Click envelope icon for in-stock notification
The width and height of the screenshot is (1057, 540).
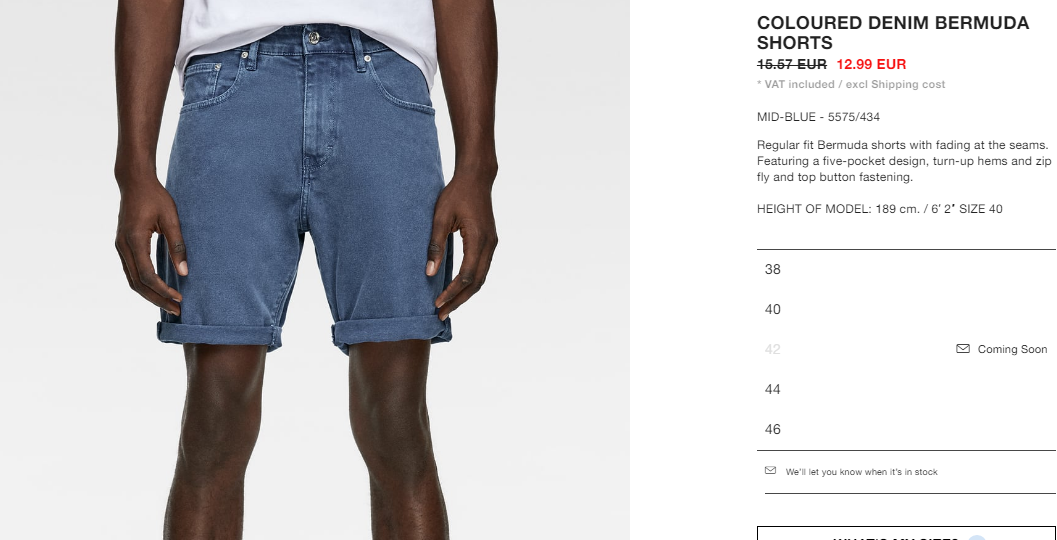[771, 471]
